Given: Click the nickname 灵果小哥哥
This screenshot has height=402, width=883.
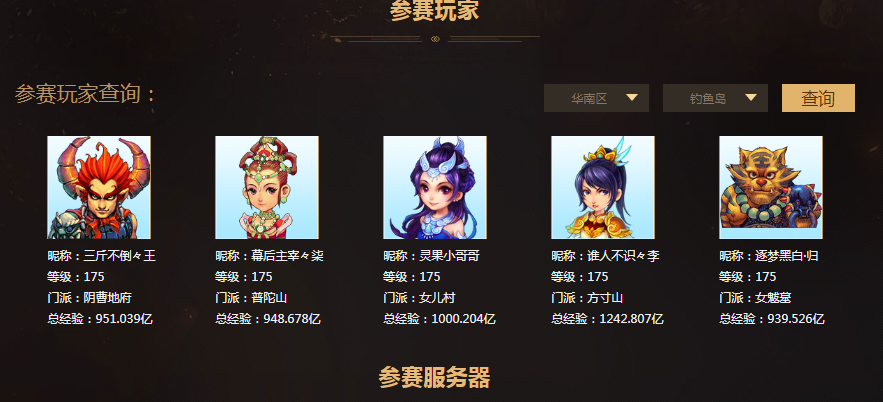Looking at the screenshot, I should (449, 256).
